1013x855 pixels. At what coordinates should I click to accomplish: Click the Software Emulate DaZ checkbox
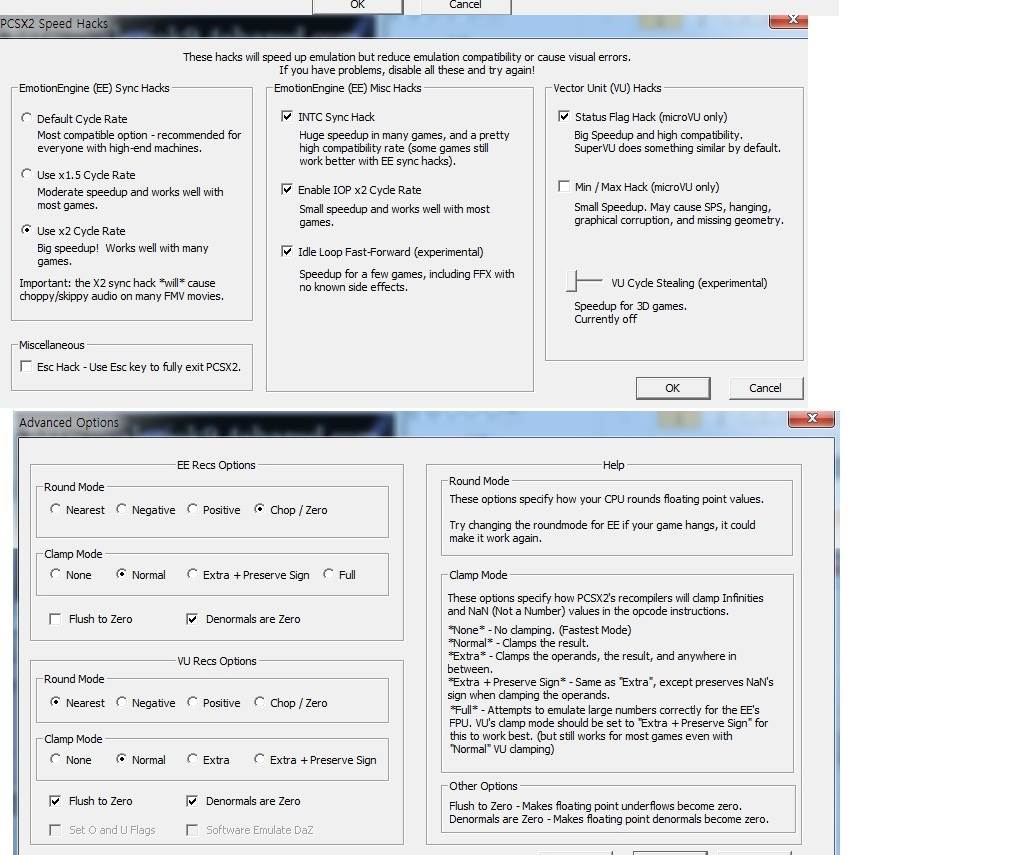tap(192, 830)
